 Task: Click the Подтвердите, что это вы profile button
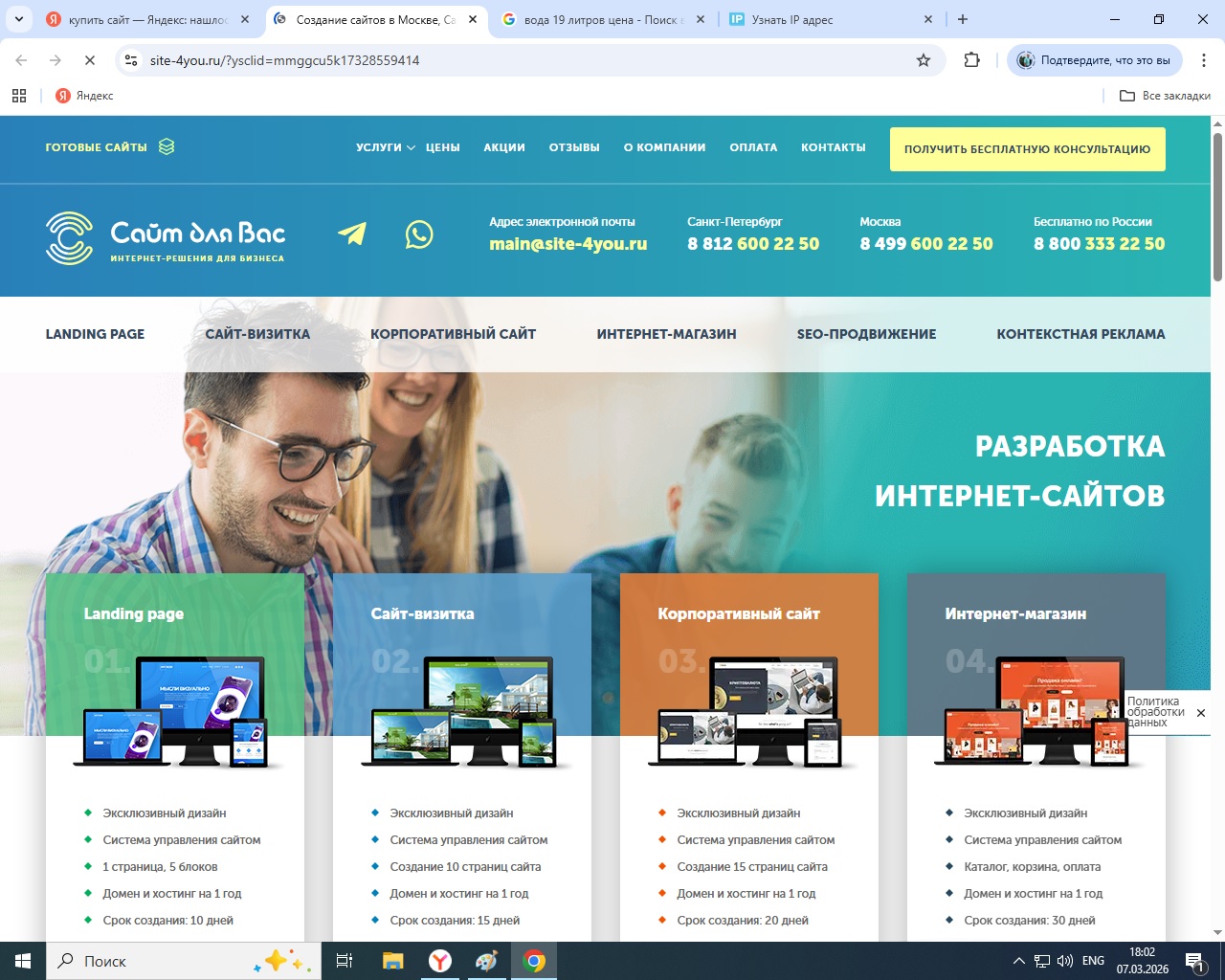click(x=1095, y=60)
